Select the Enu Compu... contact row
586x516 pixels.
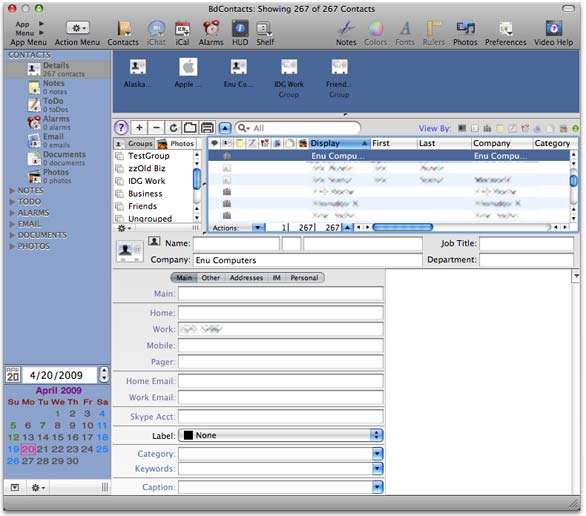389,156
